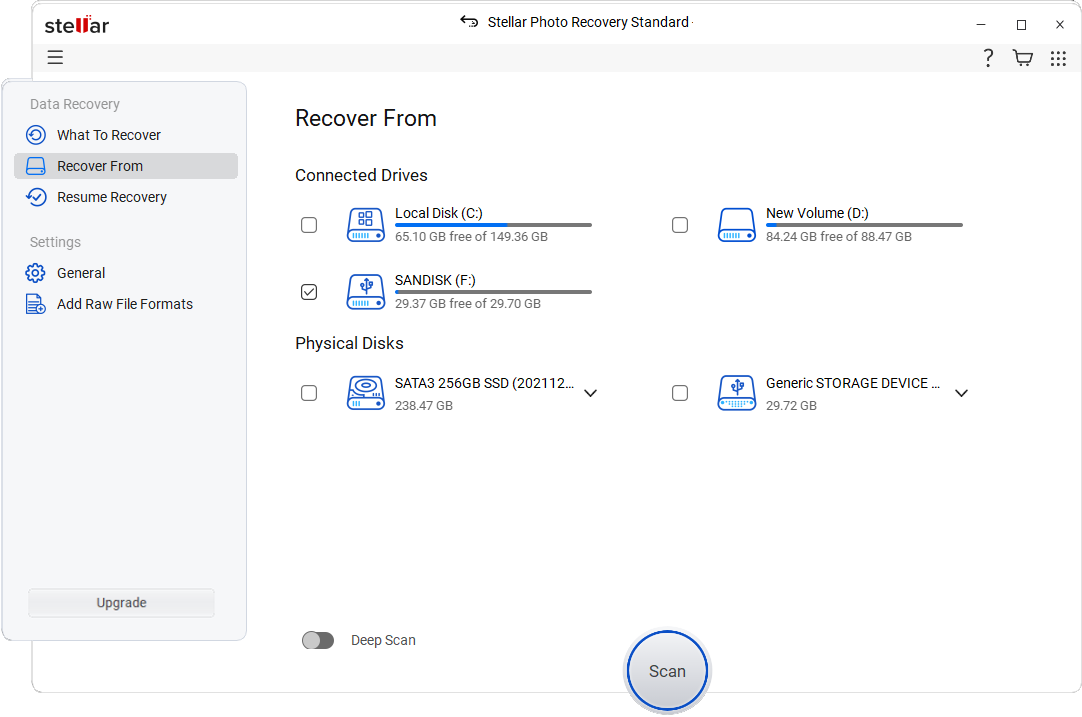Viewport: 1082px width, 717px height.
Task: Open the apps grid menu
Action: [1058, 58]
